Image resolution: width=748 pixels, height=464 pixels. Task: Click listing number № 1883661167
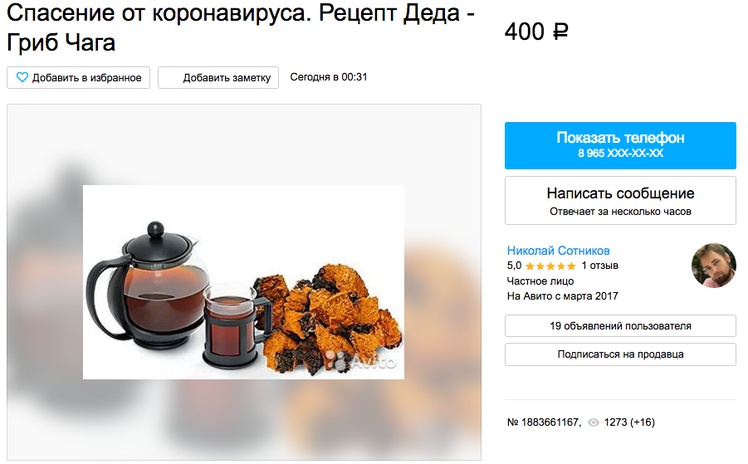coord(544,423)
